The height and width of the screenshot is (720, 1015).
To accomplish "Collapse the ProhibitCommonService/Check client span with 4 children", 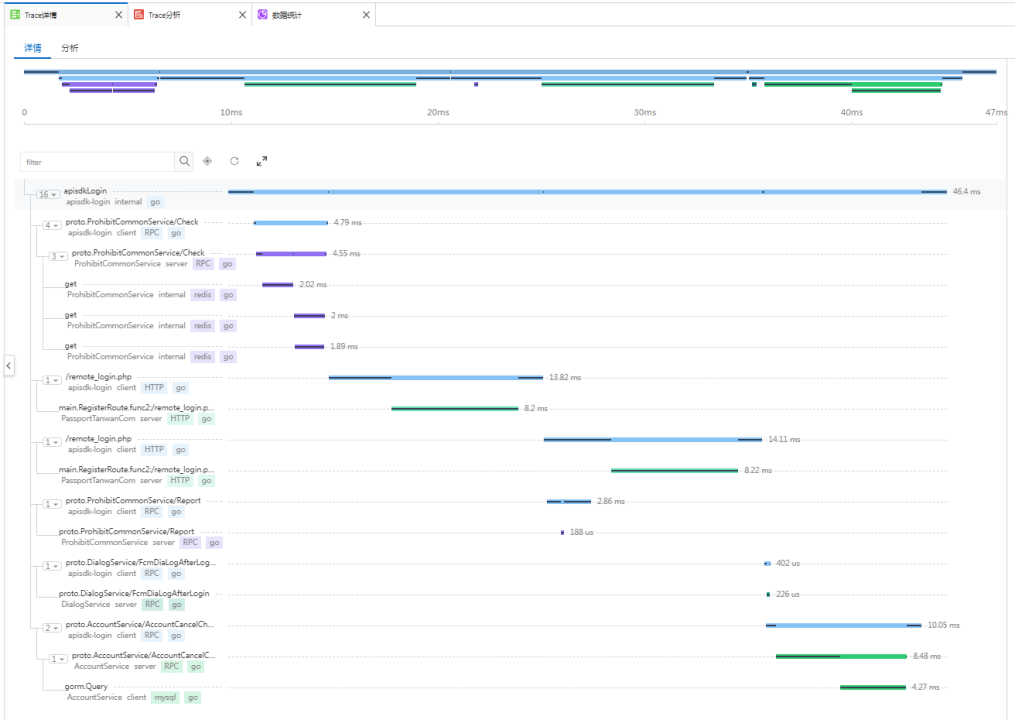I will 53,226.
